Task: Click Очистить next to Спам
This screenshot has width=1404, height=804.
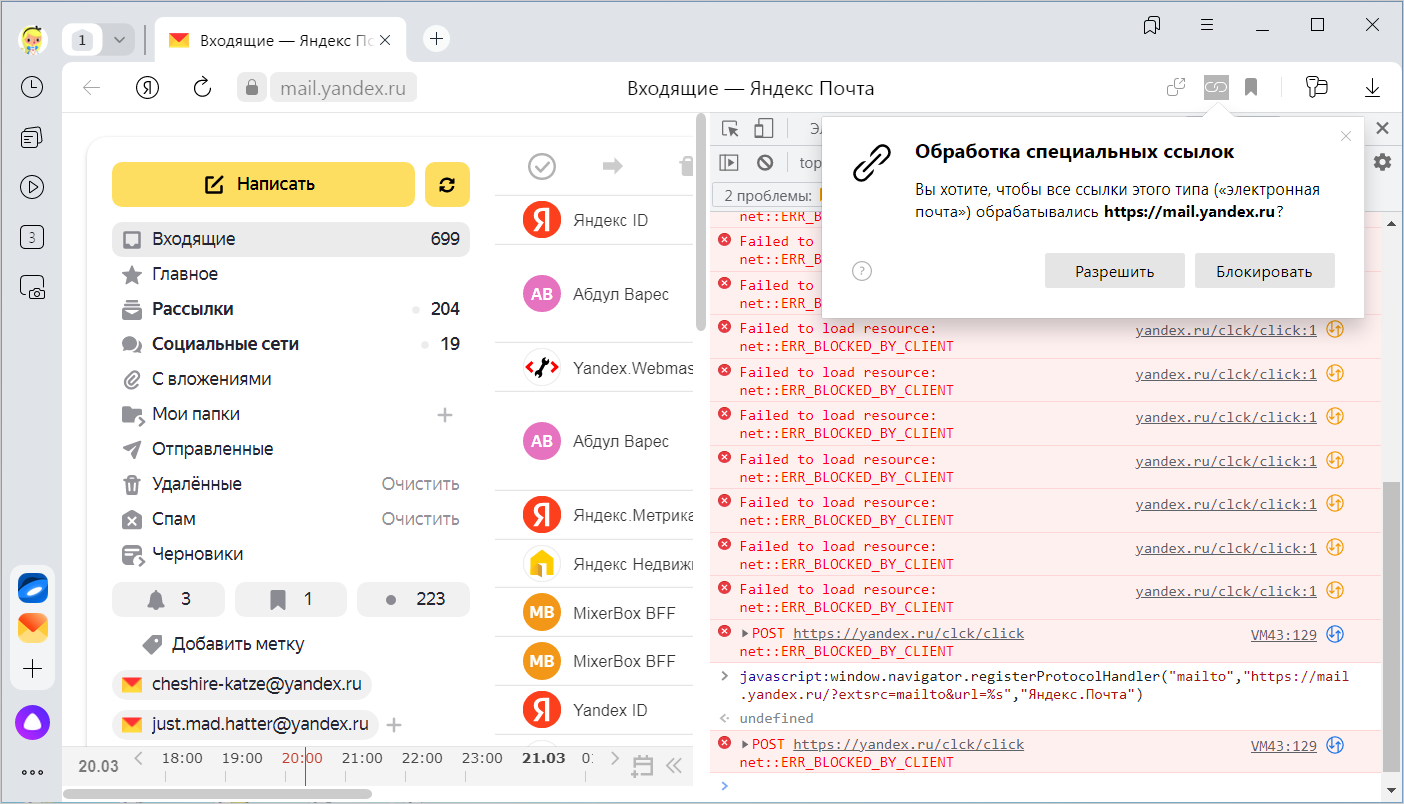Action: (x=420, y=519)
